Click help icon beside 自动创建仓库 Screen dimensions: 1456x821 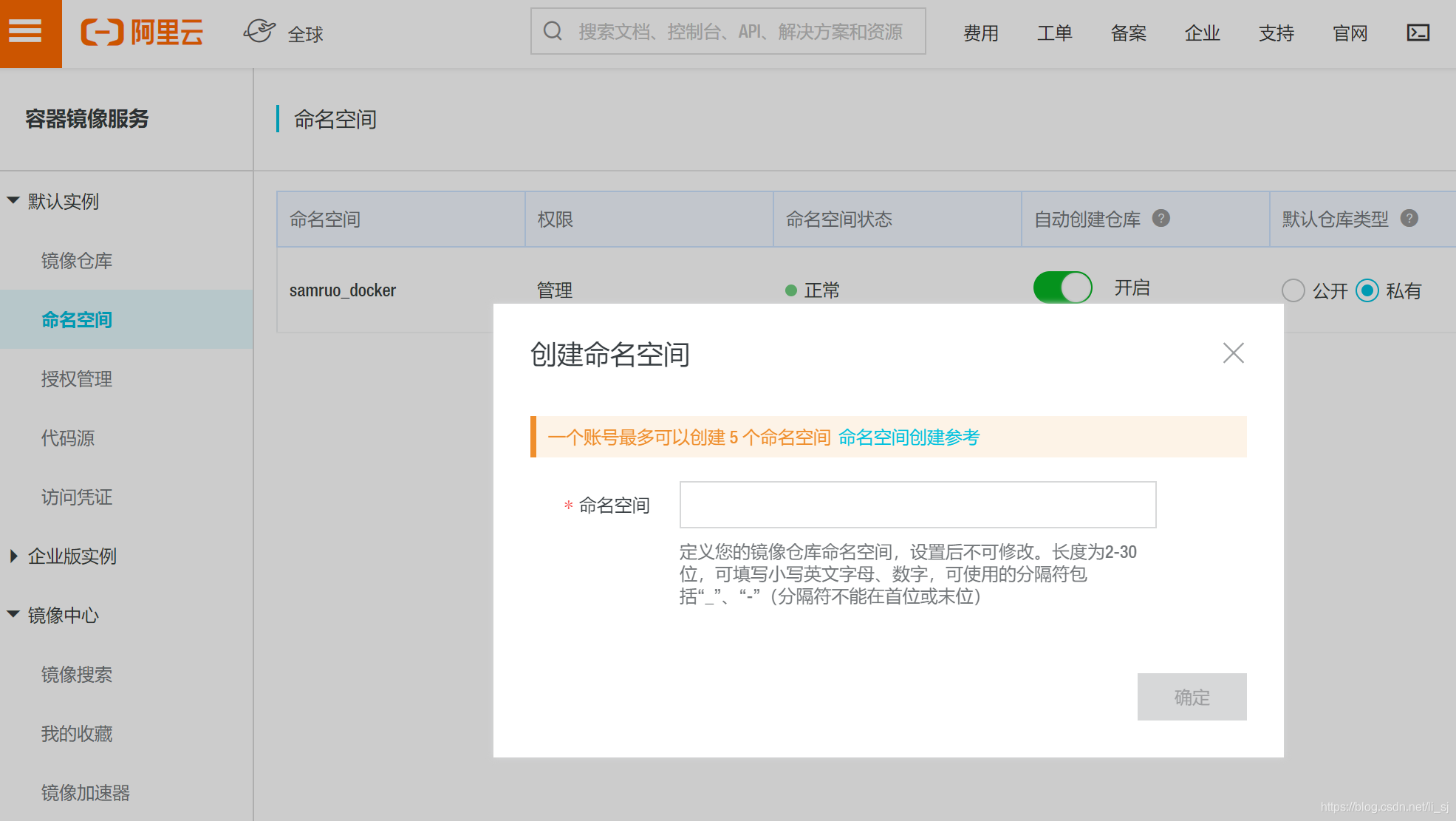1161,219
